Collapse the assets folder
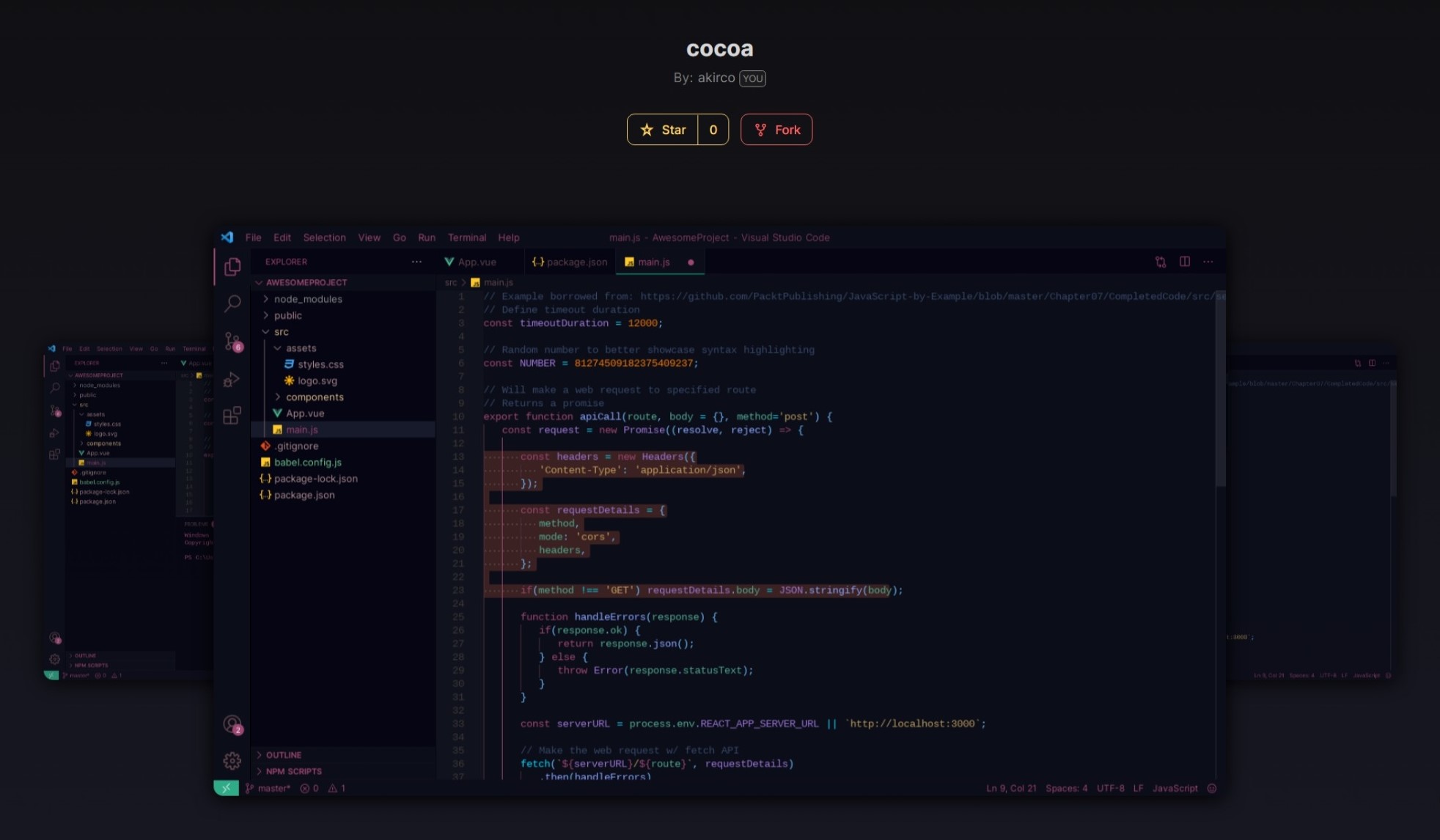The image size is (1440, 840). click(301, 348)
